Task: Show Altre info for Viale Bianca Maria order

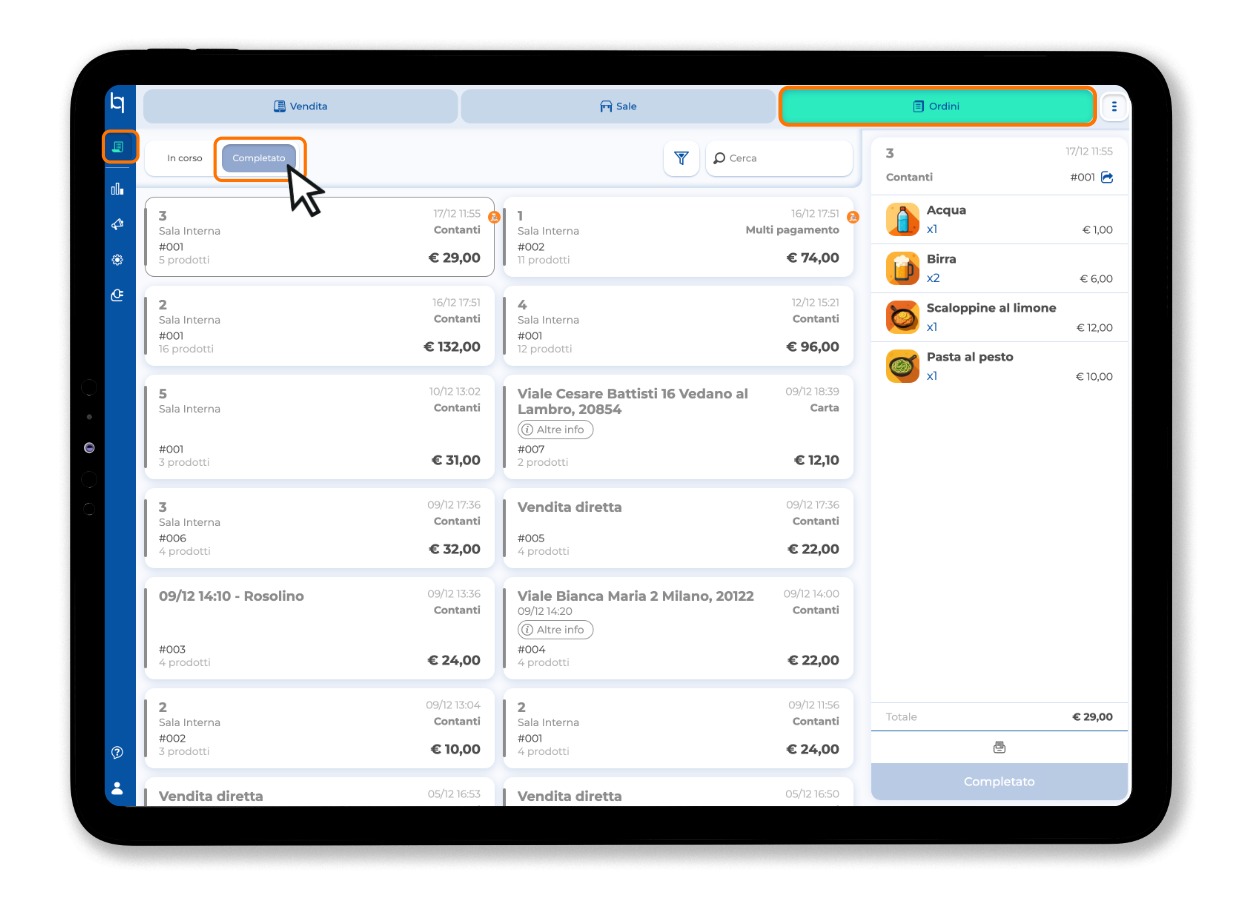Action: pyautogui.click(x=555, y=630)
